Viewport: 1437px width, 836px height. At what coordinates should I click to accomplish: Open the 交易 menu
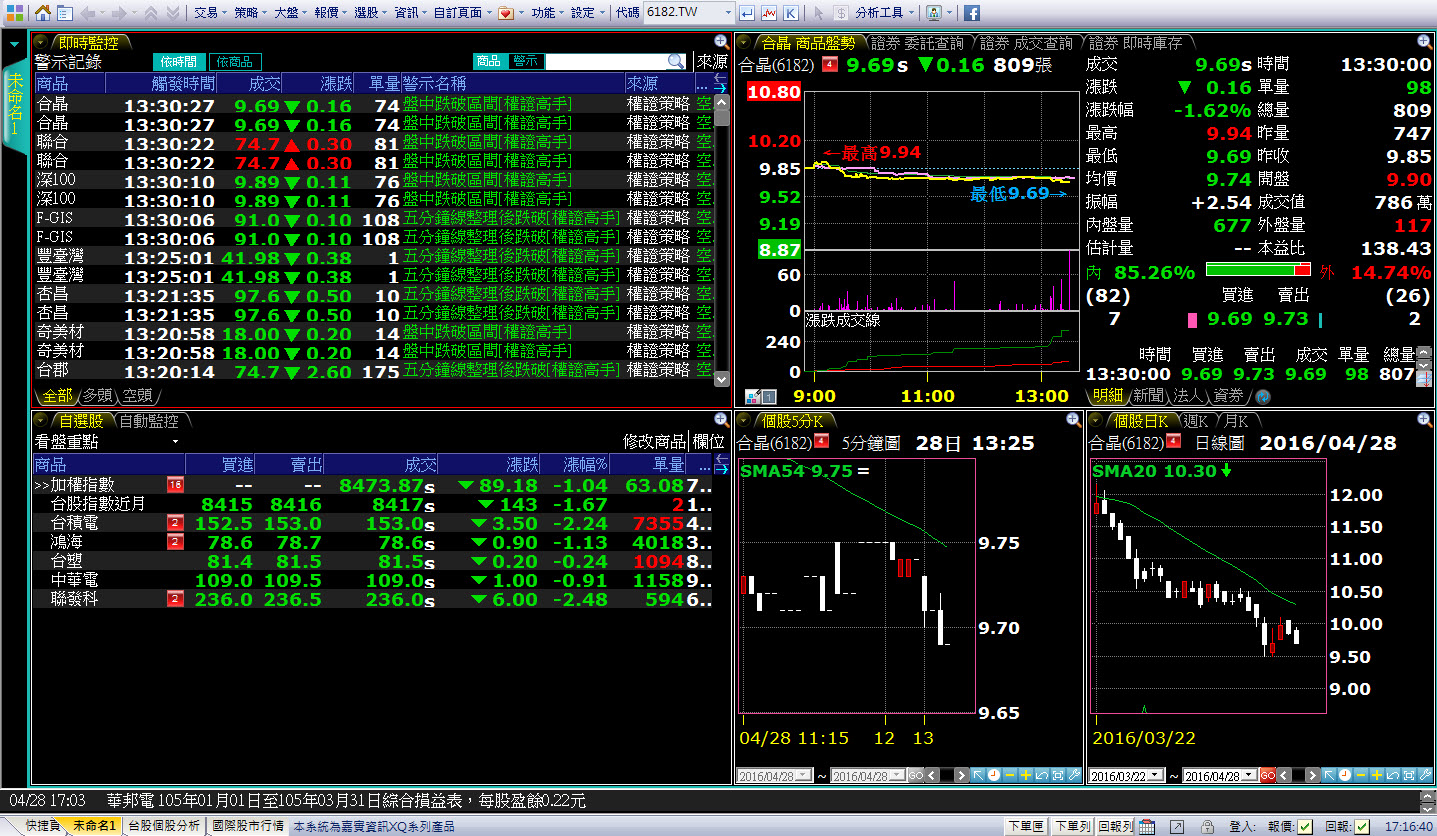click(x=209, y=12)
